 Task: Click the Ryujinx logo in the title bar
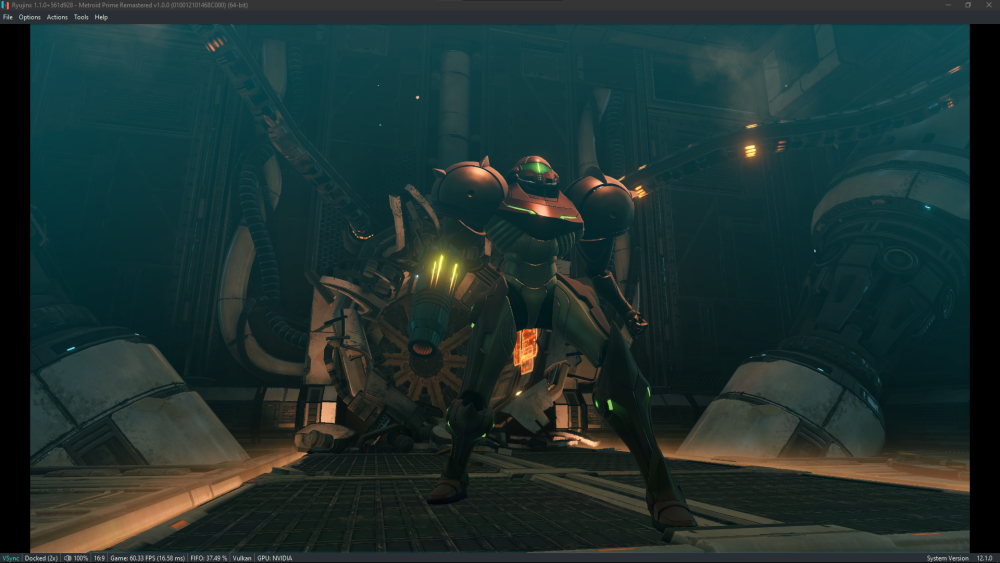coord(6,5)
